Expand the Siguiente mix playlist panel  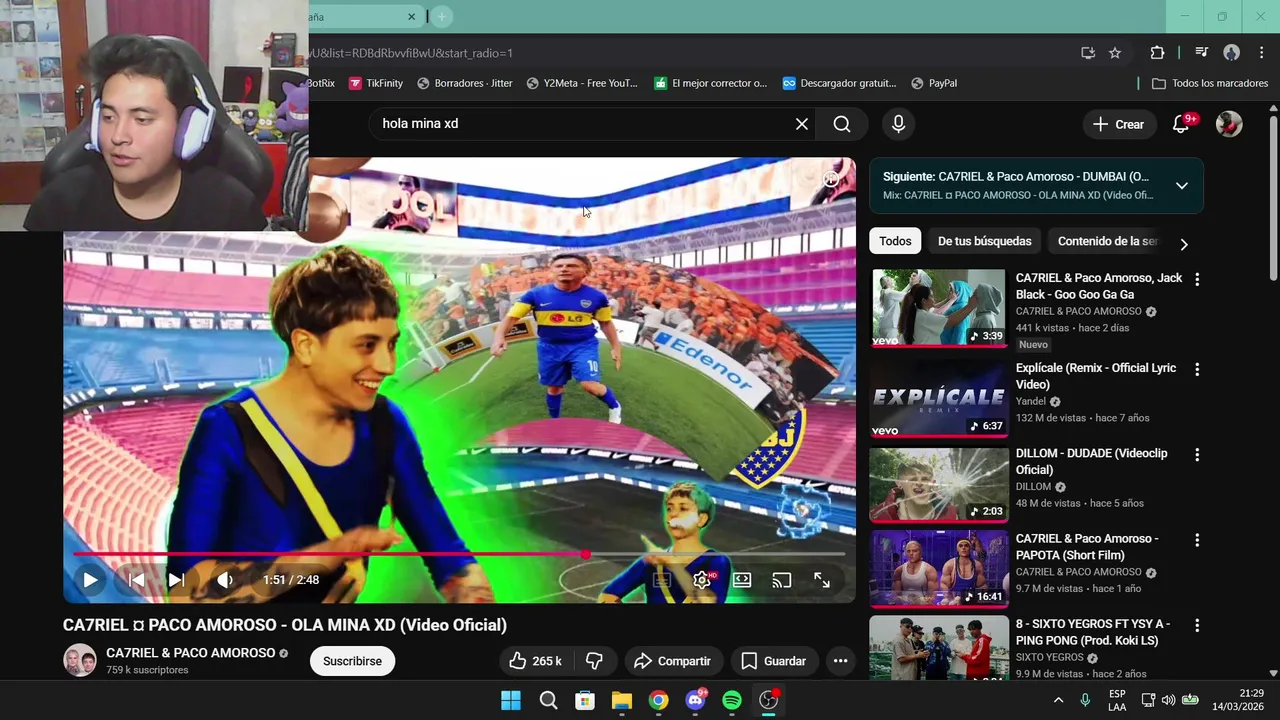1182,186
